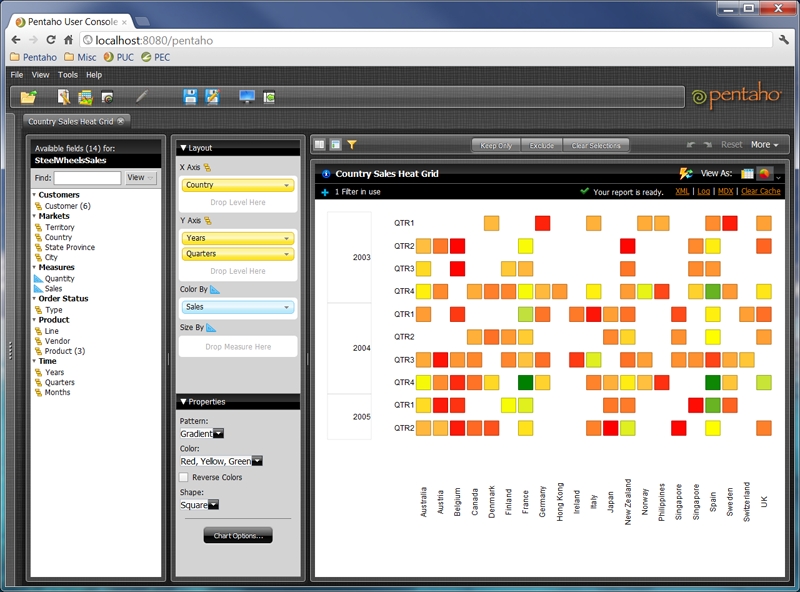Toggle the field list panel icon
The image size is (800, 592).
coord(319,145)
